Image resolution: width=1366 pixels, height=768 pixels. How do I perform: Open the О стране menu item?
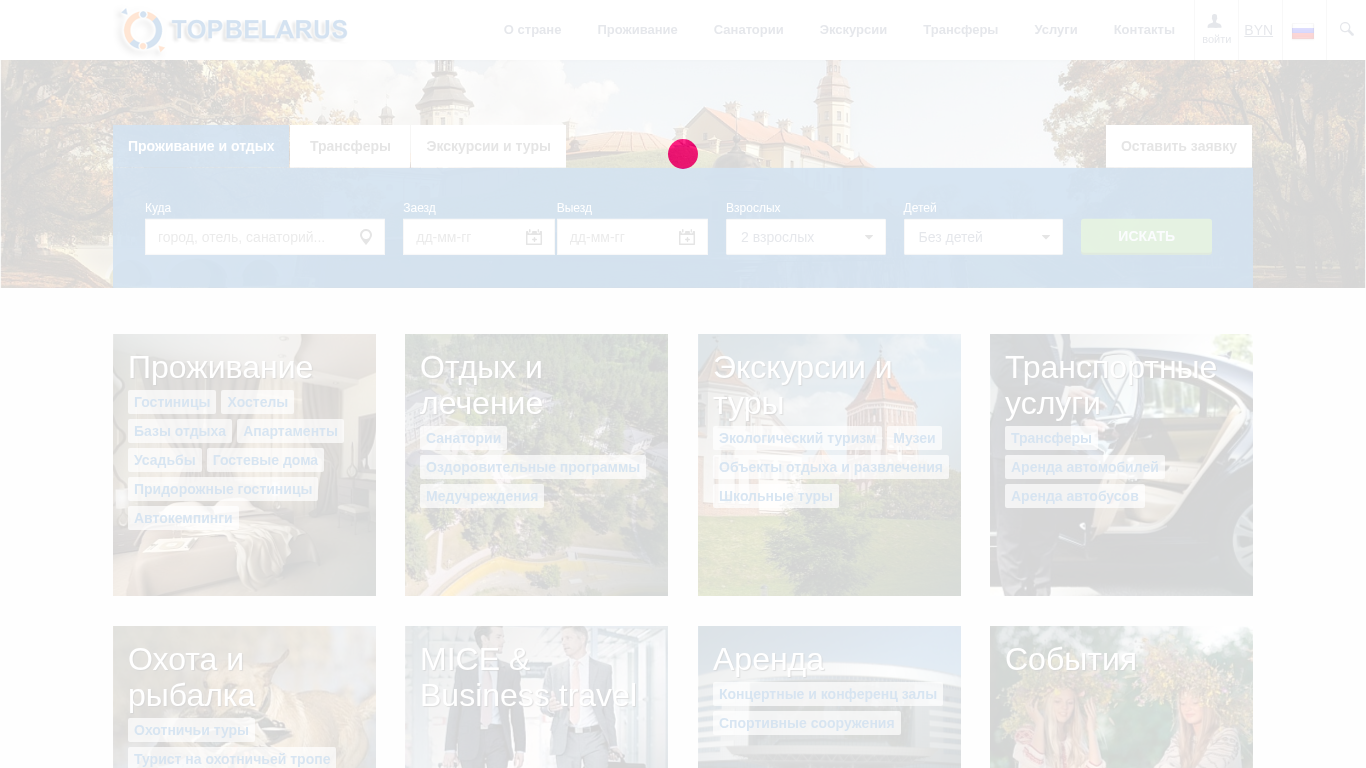(x=532, y=30)
